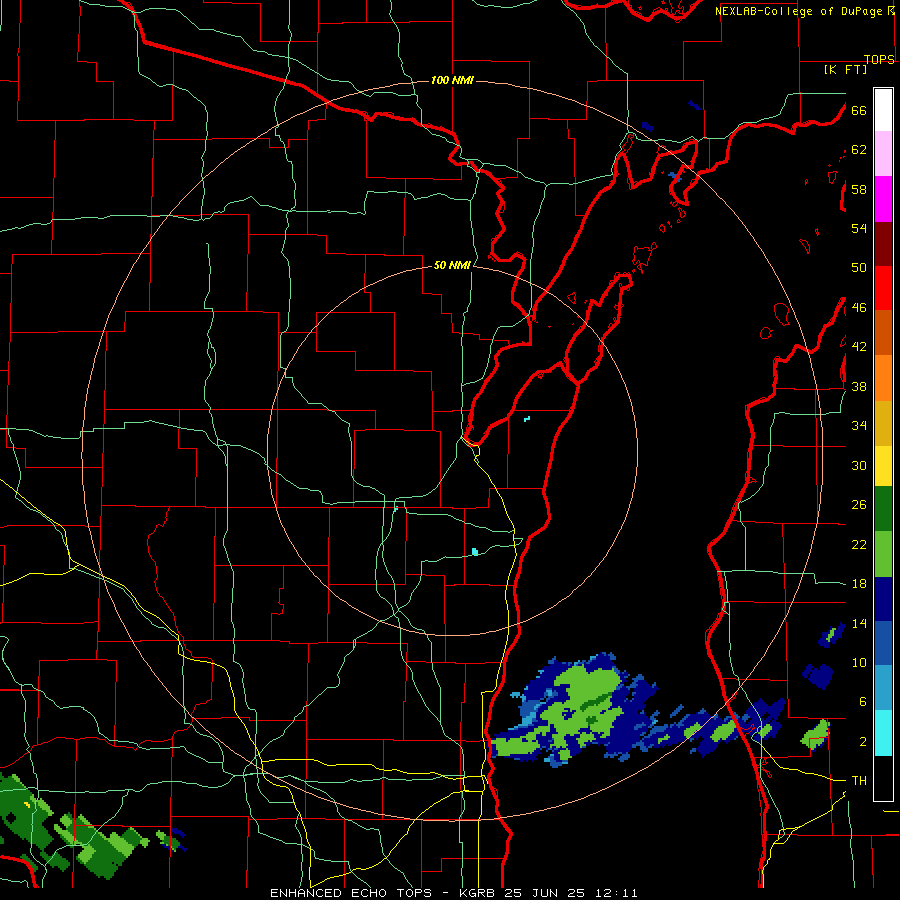Click the 100 NMI range ring label
This screenshot has width=900, height=900.
(452, 80)
